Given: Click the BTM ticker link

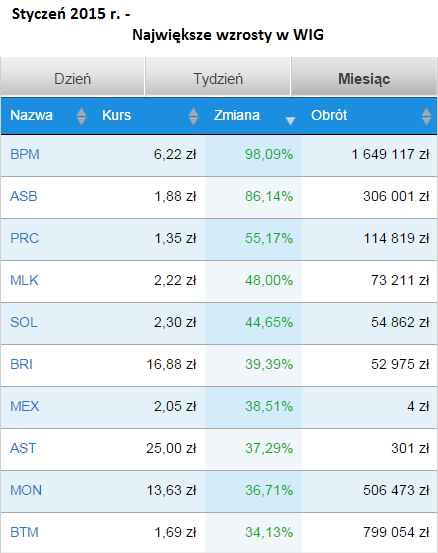Looking at the screenshot, I should 24,532.
